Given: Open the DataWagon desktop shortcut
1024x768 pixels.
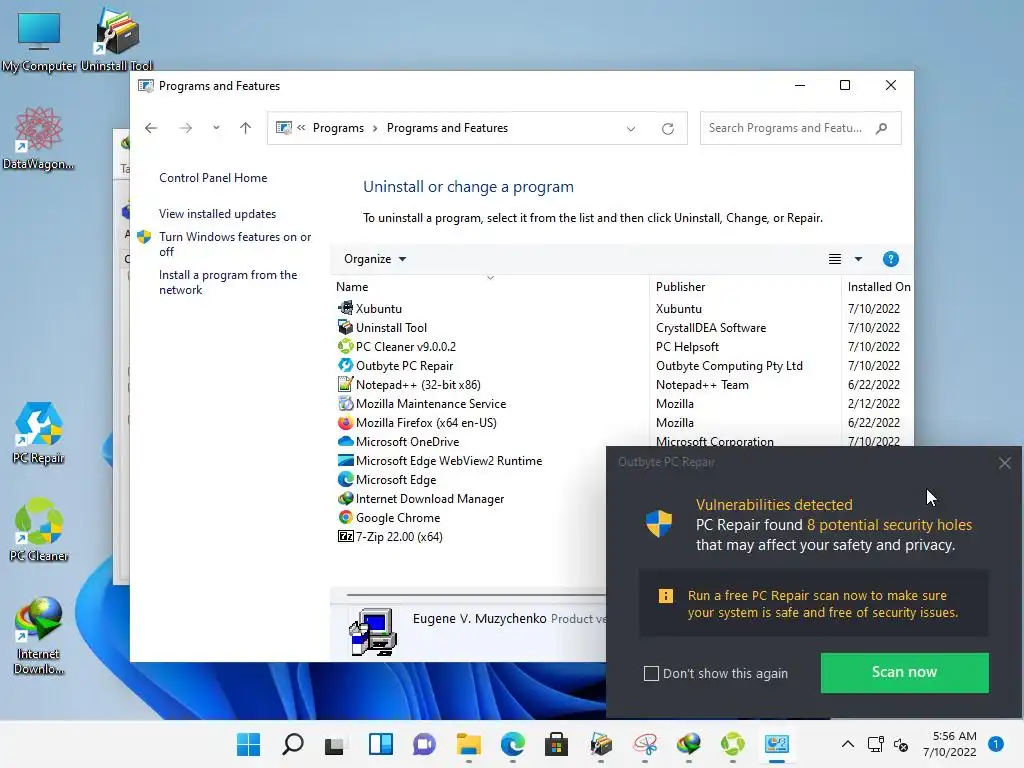Looking at the screenshot, I should [x=38, y=138].
